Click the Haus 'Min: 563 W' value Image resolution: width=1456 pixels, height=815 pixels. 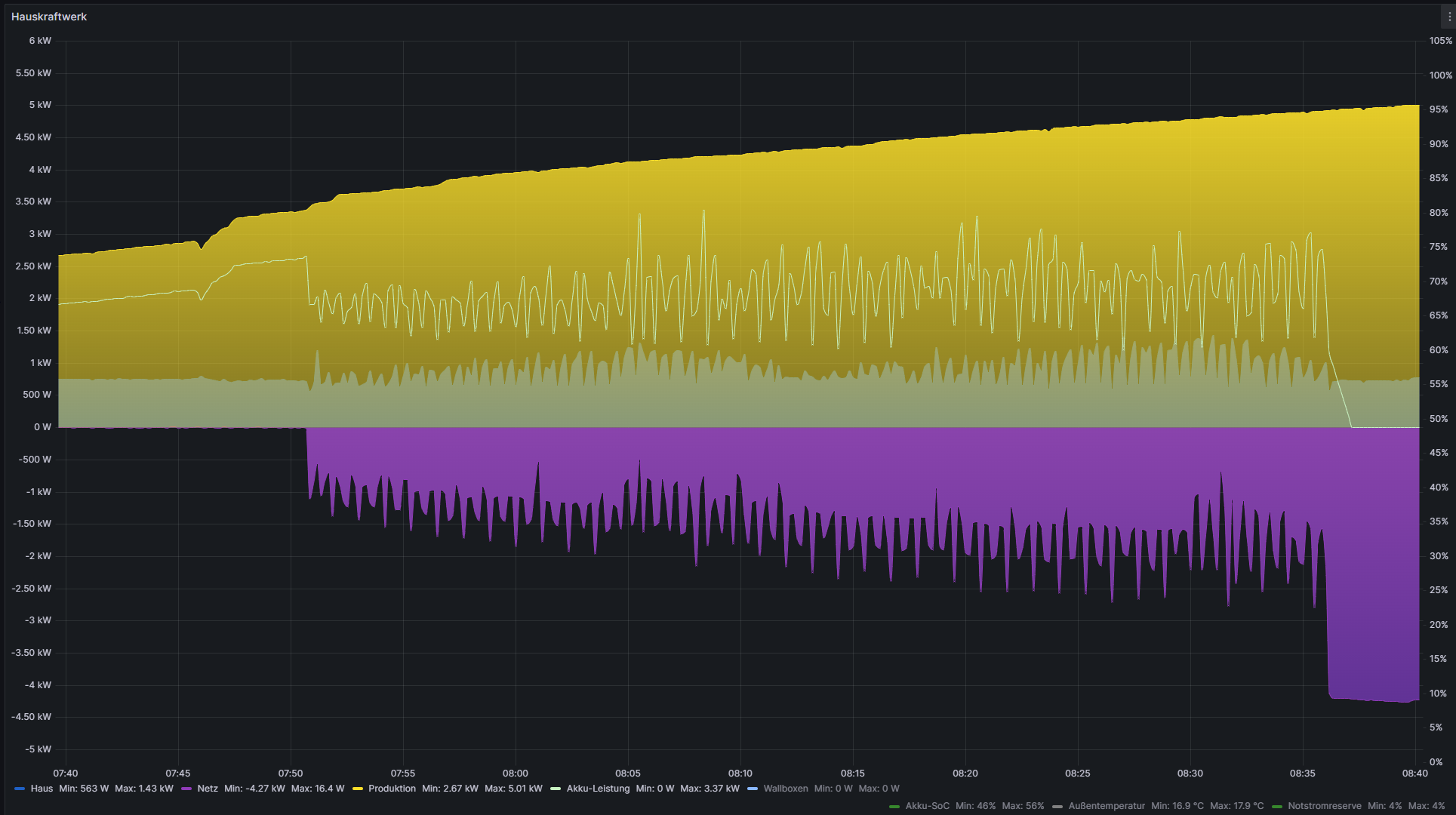click(x=84, y=789)
